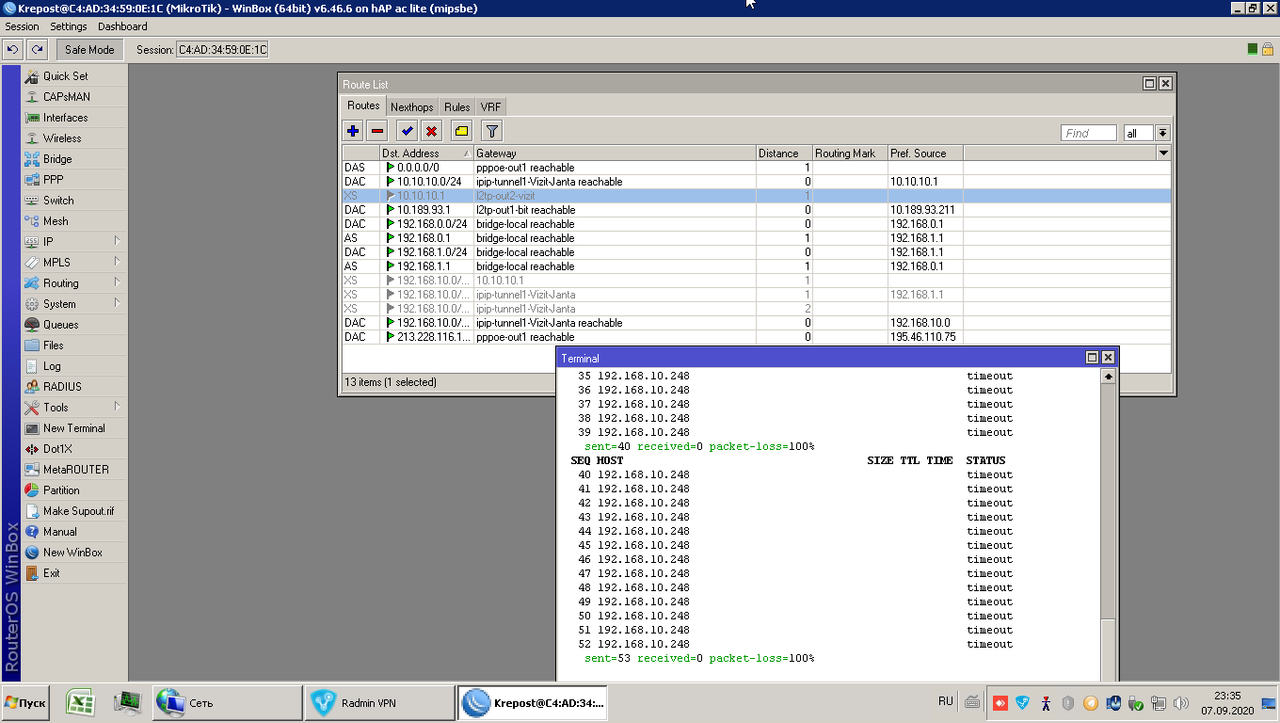Expand MPLS submenu
The image size is (1280, 723).
116,262
